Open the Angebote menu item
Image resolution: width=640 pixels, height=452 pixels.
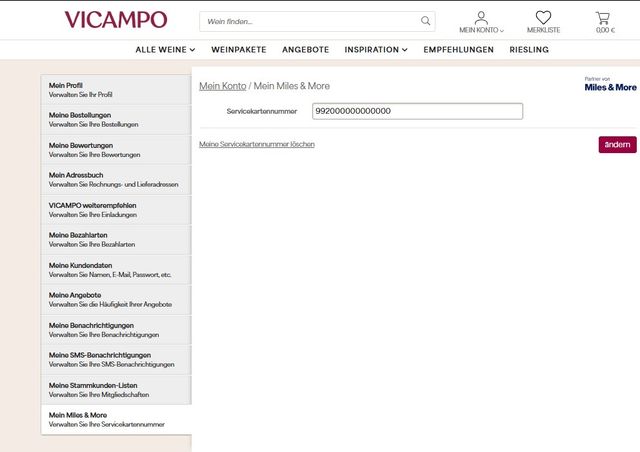click(x=305, y=49)
